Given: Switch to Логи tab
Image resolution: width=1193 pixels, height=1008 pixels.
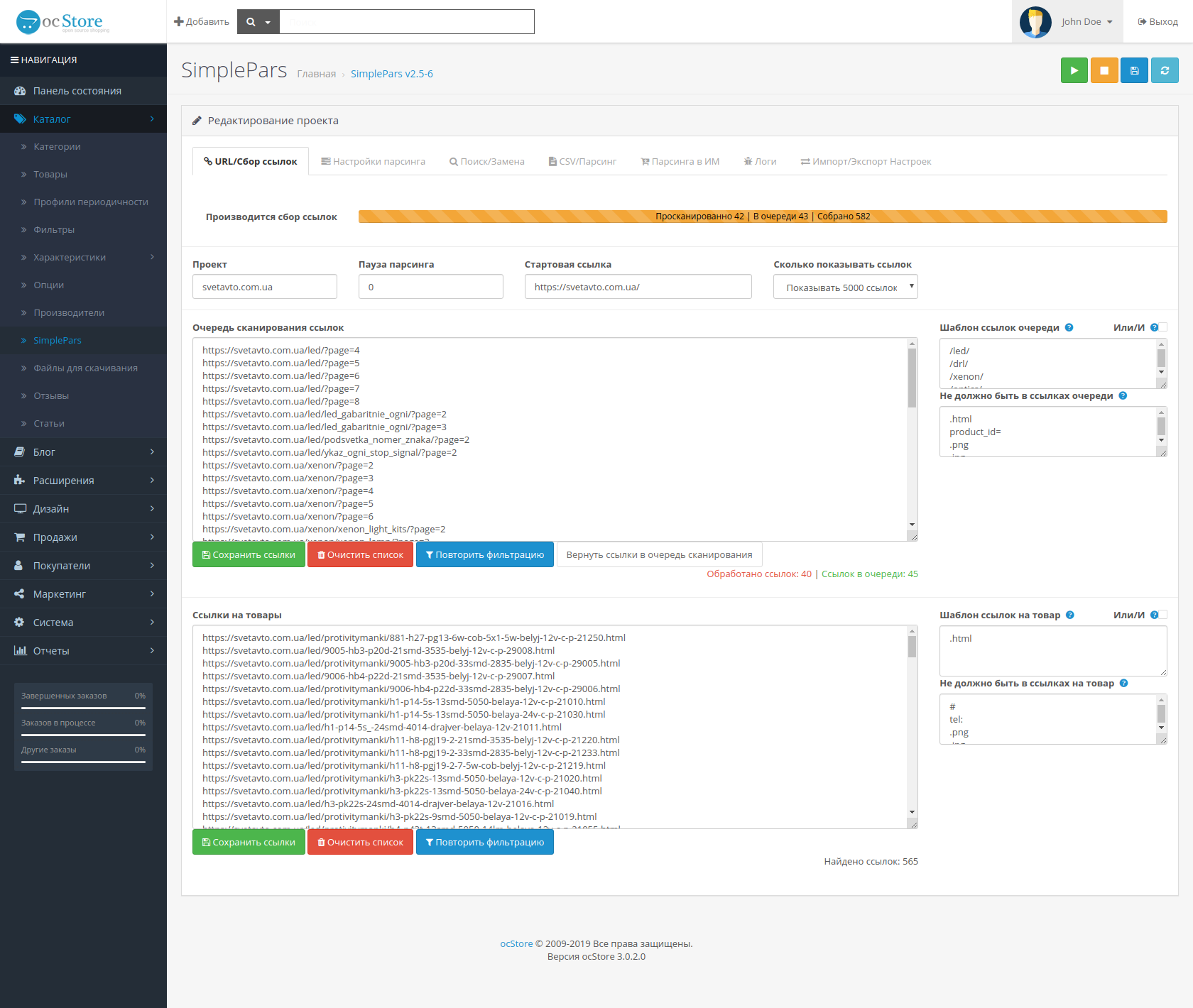Looking at the screenshot, I should coord(760,161).
